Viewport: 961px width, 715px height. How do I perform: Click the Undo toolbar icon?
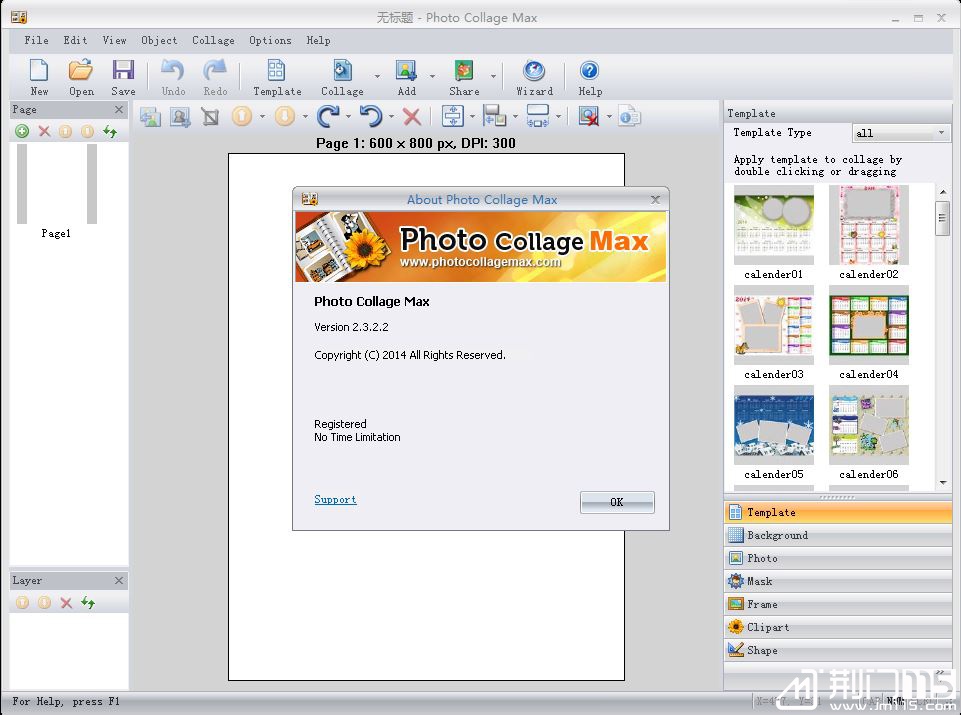click(173, 70)
